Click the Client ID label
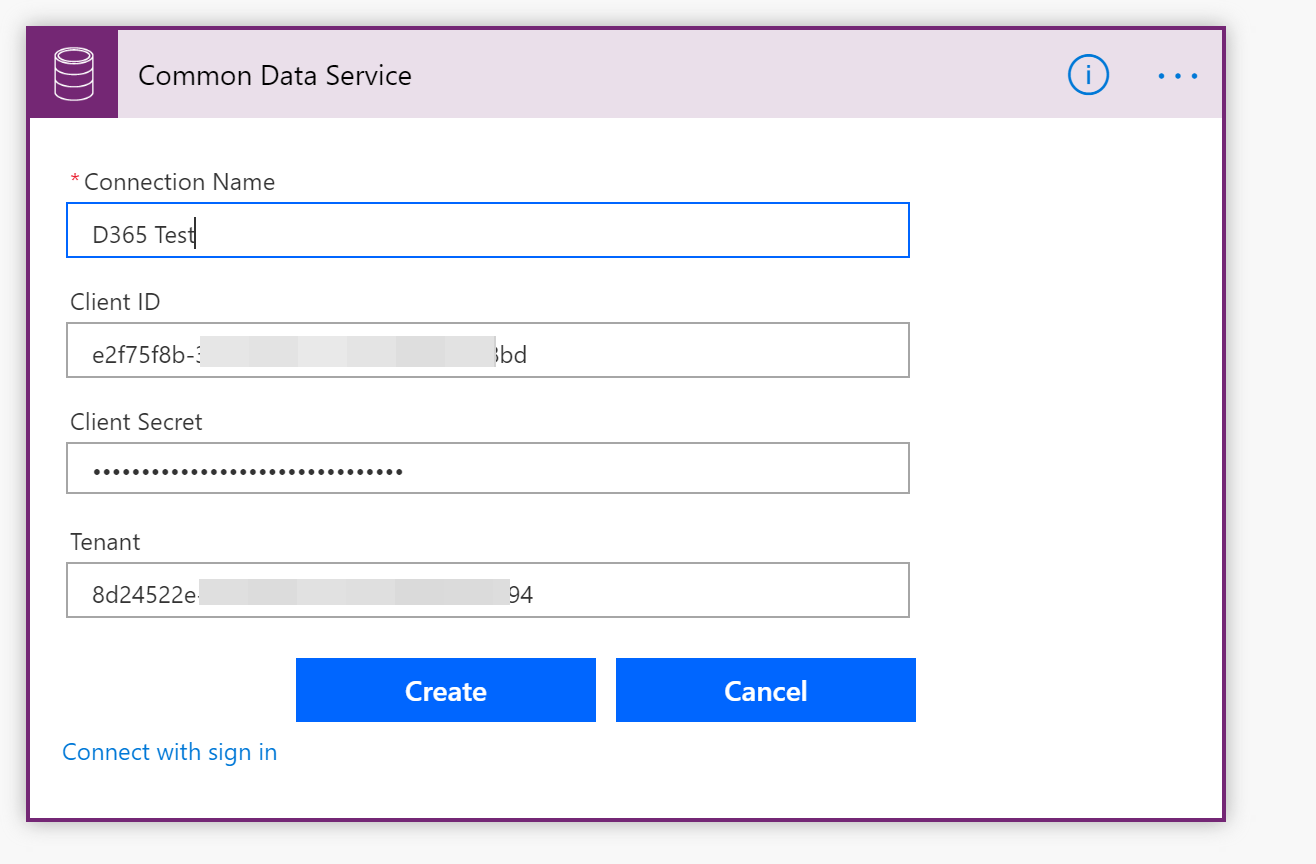 click(x=115, y=302)
